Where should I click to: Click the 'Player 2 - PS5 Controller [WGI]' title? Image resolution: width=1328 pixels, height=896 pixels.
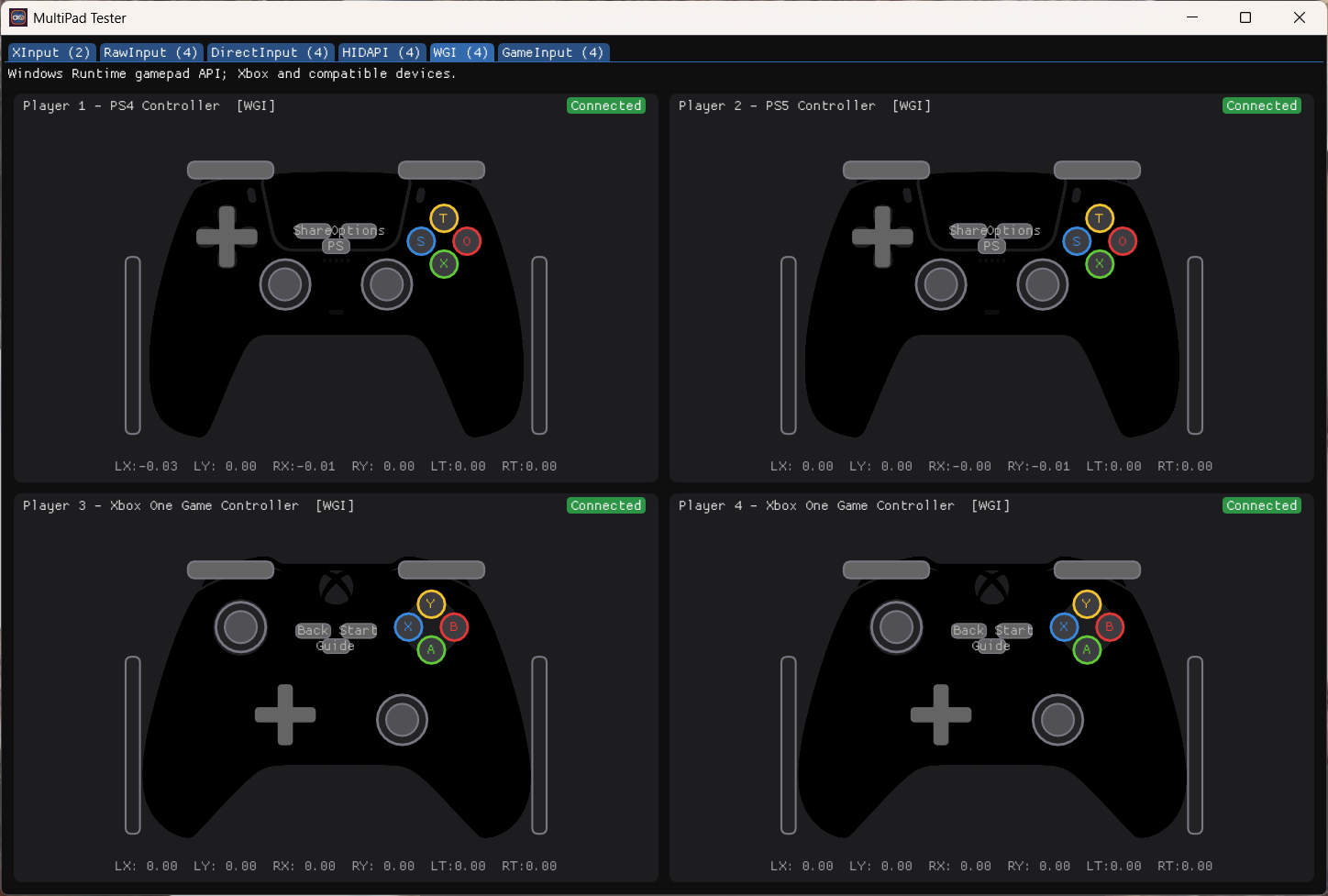[x=804, y=105]
